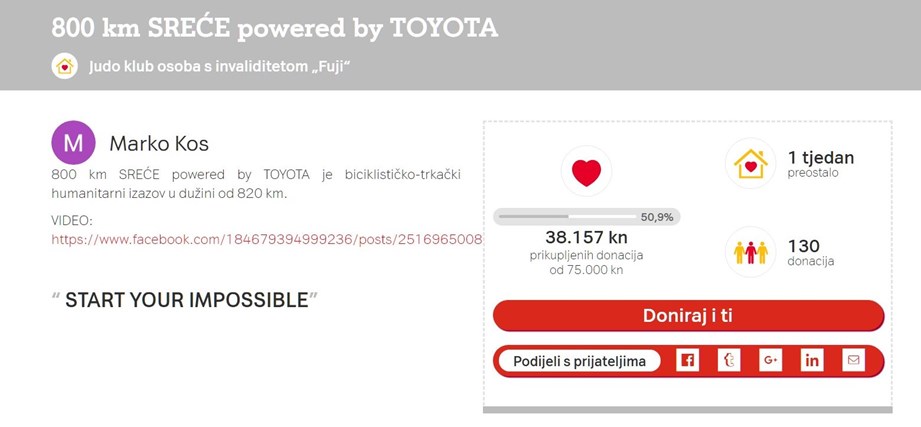Click the 50,9% donation progress bar

click(x=586, y=217)
